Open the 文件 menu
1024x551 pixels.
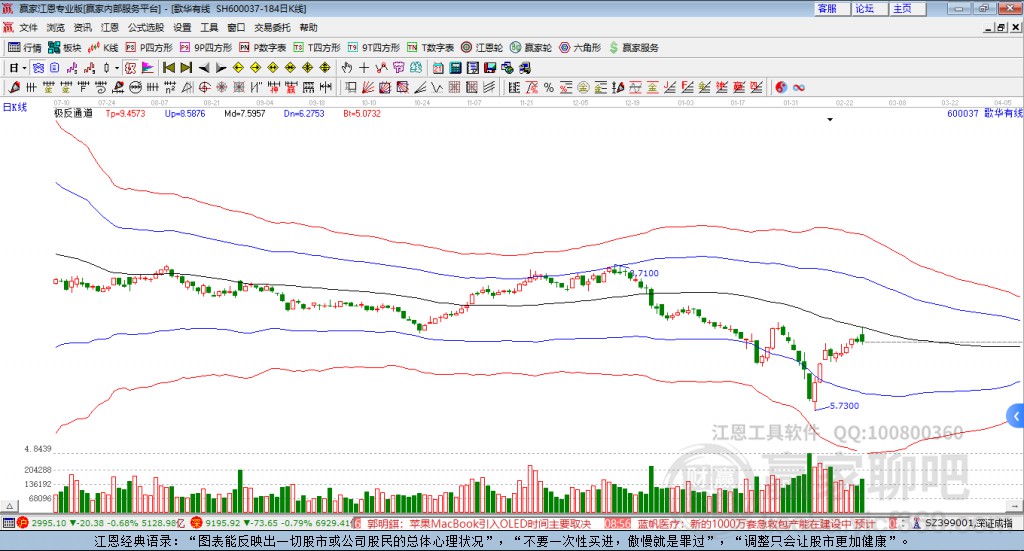(x=29, y=27)
